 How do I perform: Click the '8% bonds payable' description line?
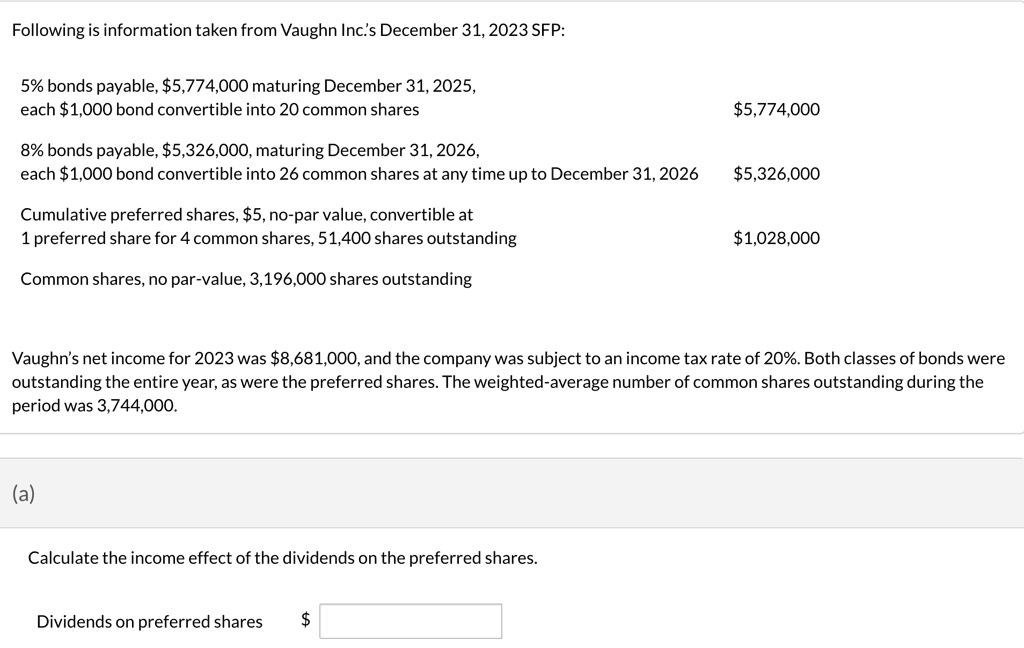tap(250, 150)
